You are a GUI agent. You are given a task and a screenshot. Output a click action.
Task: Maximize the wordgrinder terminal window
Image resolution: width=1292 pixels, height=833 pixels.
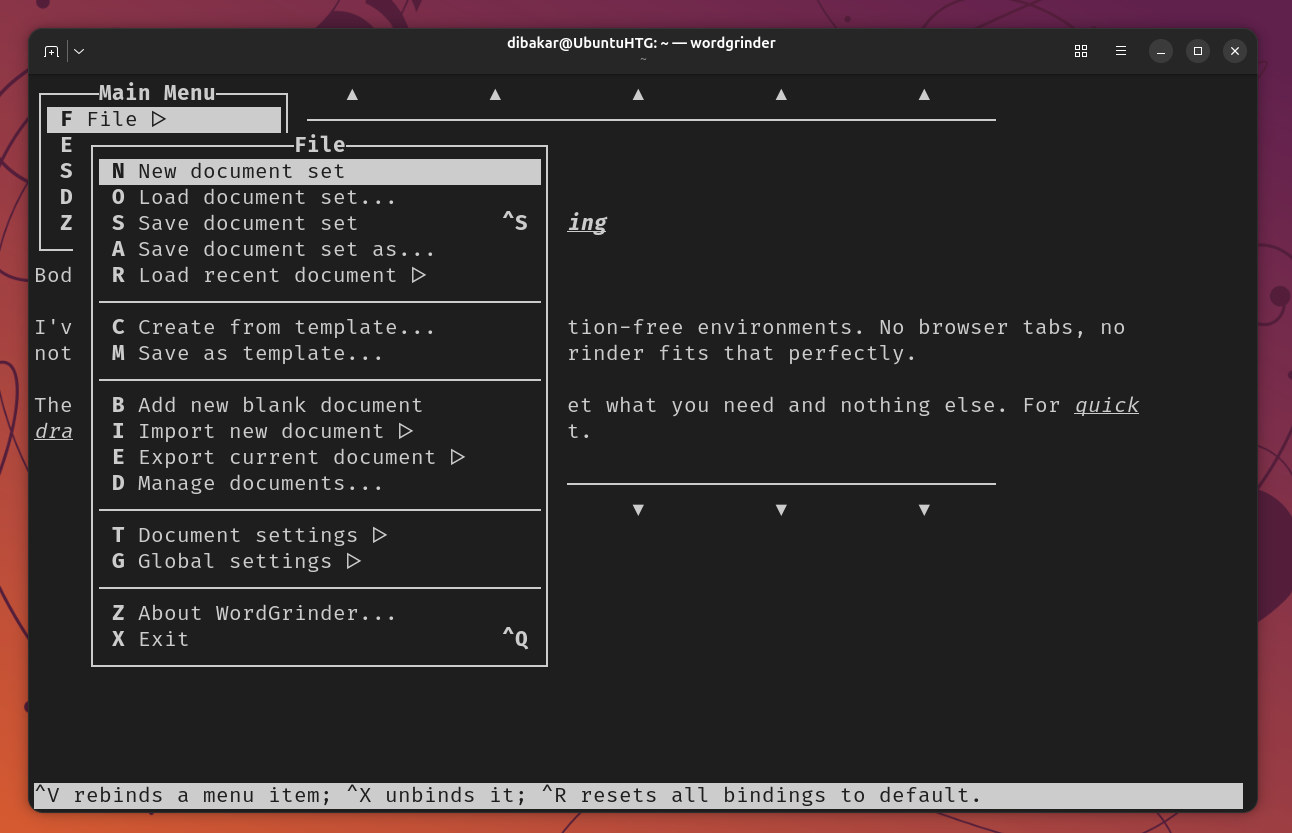1198,51
